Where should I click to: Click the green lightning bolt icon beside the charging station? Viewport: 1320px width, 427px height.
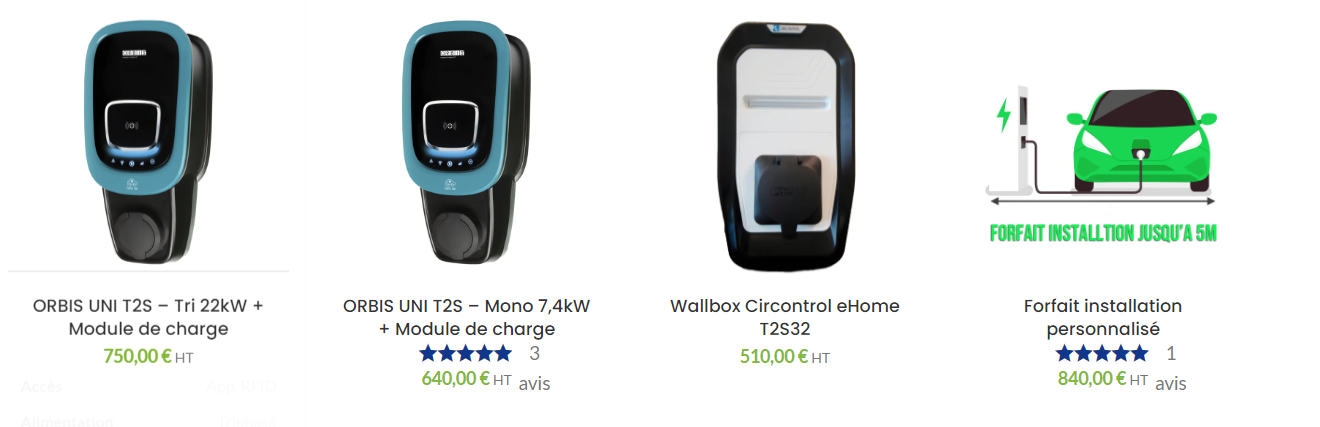[1003, 115]
